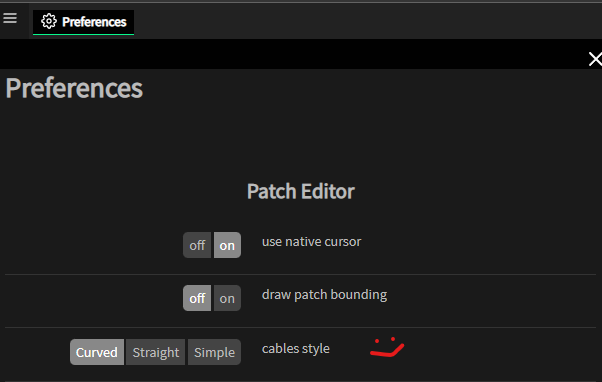
Task: Open the hamburger menu icon
Action: (x=10, y=18)
